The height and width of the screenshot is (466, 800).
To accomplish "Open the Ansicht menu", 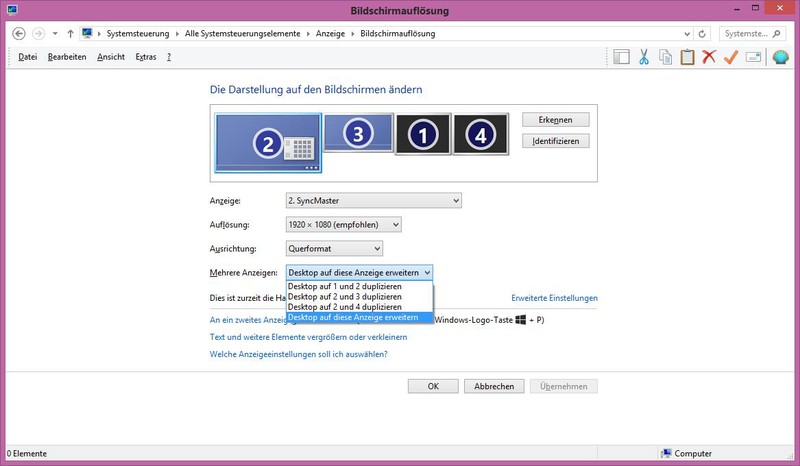I will (x=110, y=57).
